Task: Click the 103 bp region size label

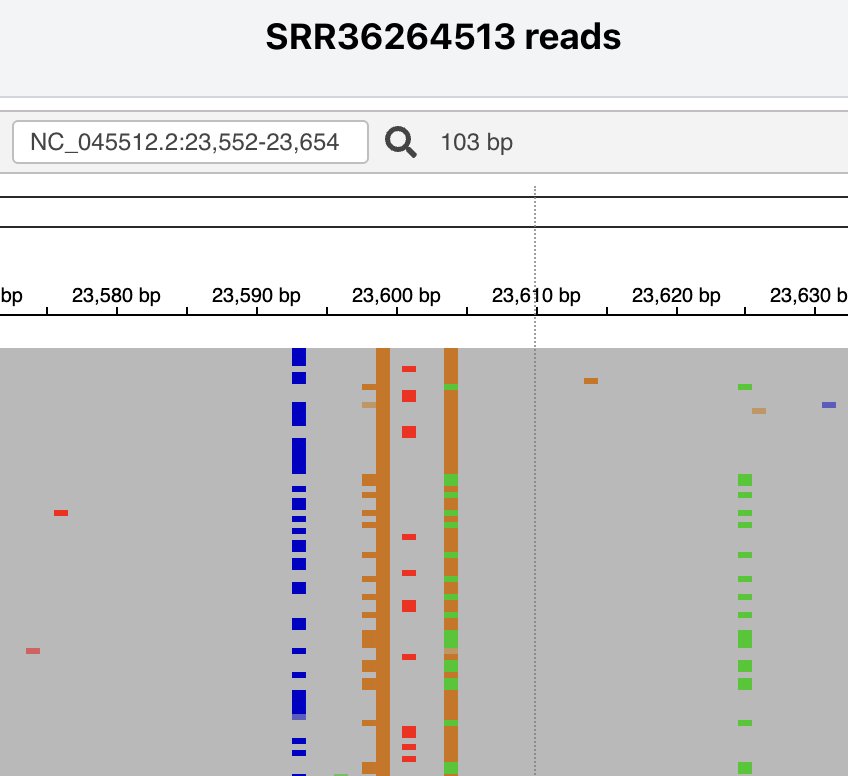Action: [x=476, y=142]
